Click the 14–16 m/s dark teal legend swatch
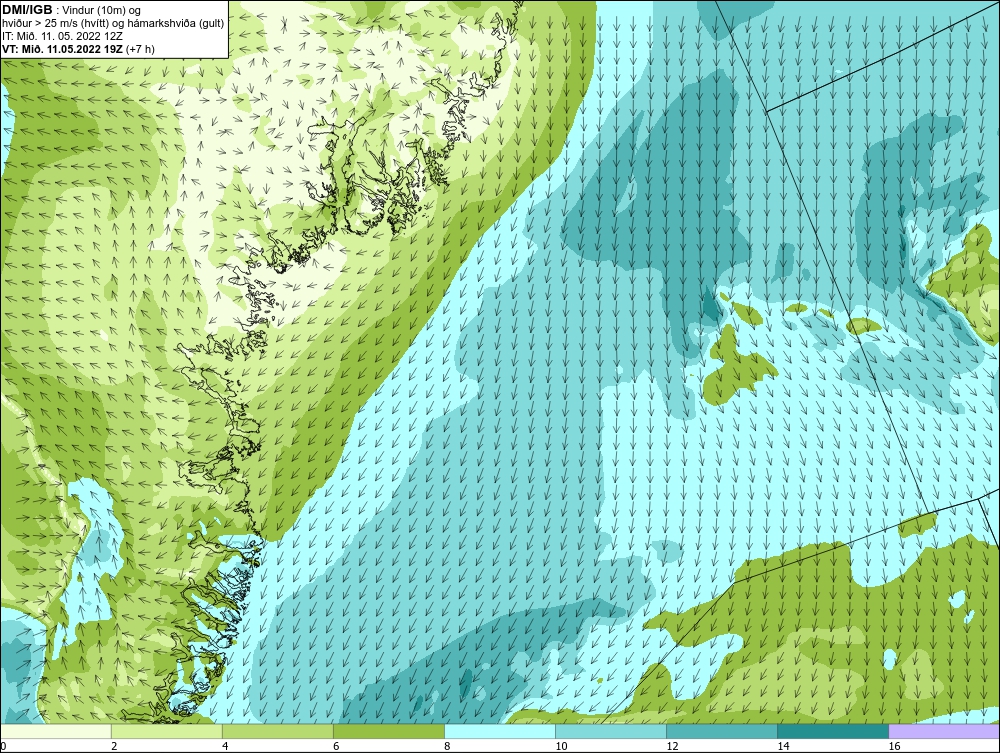1000x753 pixels. click(832, 731)
